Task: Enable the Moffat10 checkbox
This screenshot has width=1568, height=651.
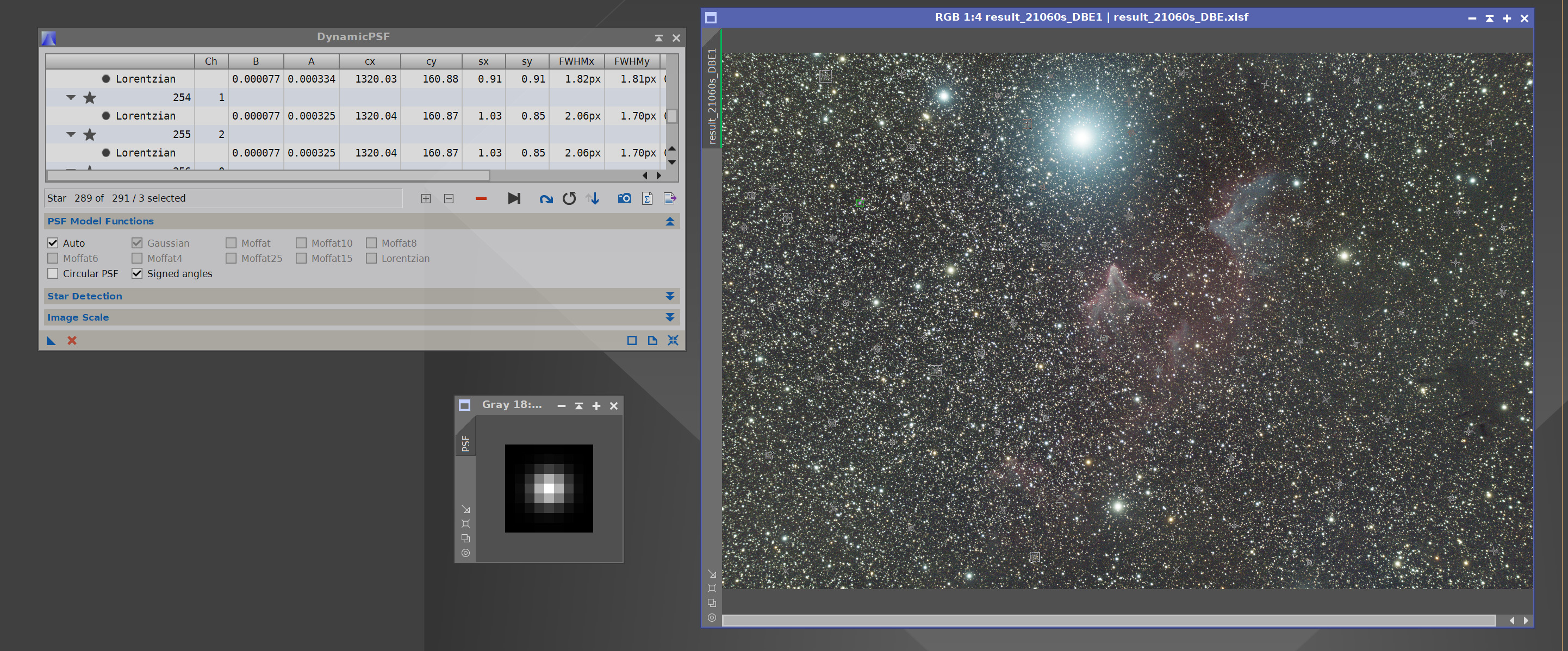Action: pos(301,243)
